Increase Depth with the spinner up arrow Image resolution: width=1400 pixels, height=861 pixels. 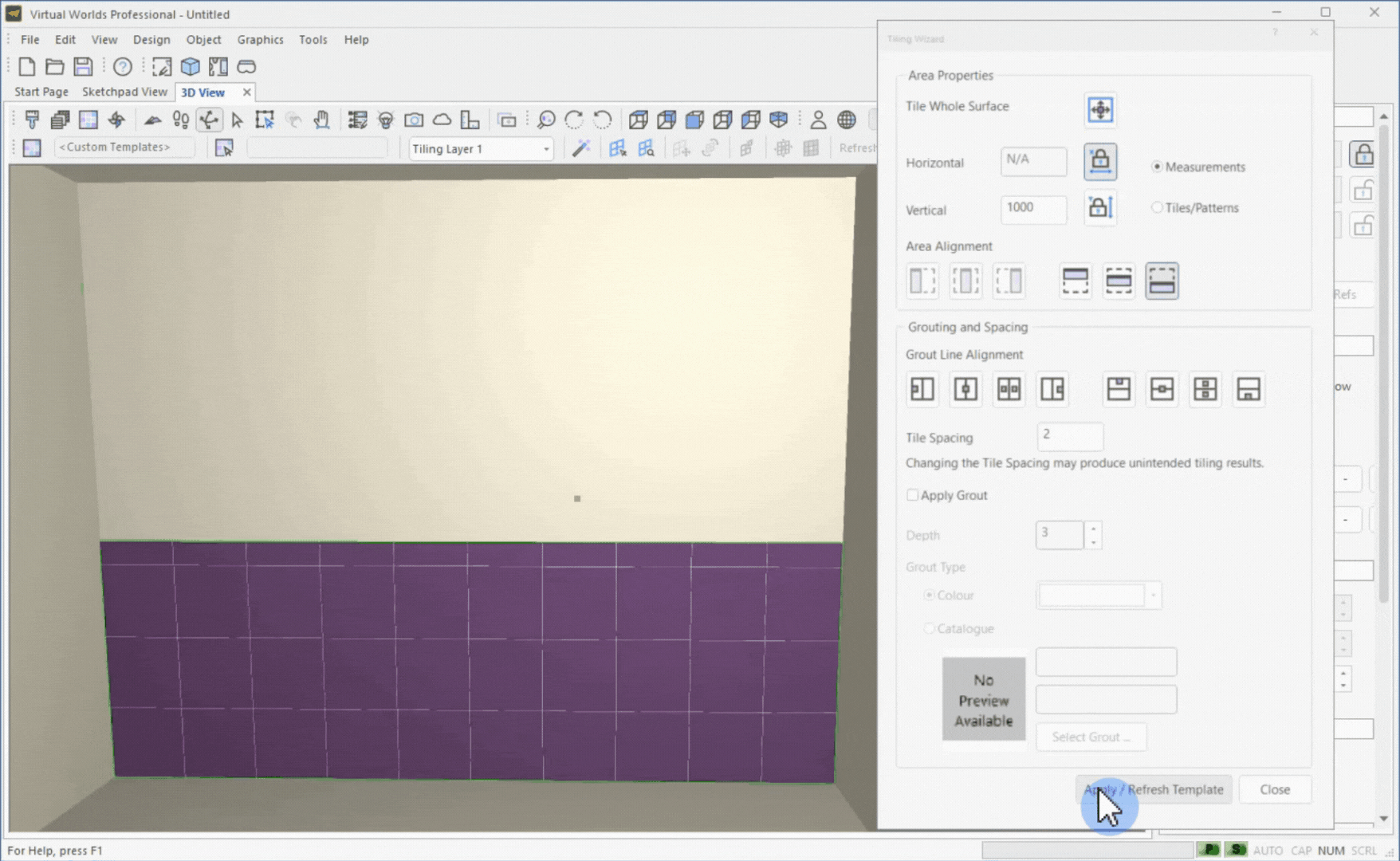coord(1093,528)
